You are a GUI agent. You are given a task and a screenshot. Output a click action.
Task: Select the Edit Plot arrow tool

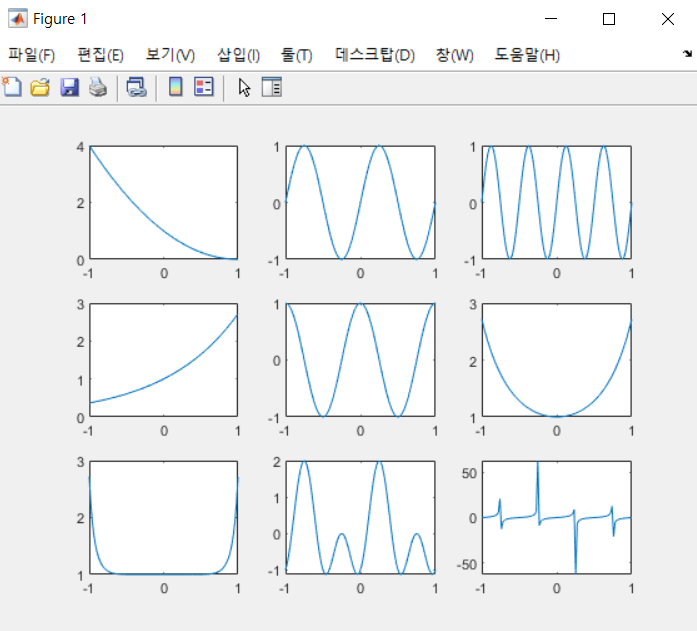tap(244, 87)
